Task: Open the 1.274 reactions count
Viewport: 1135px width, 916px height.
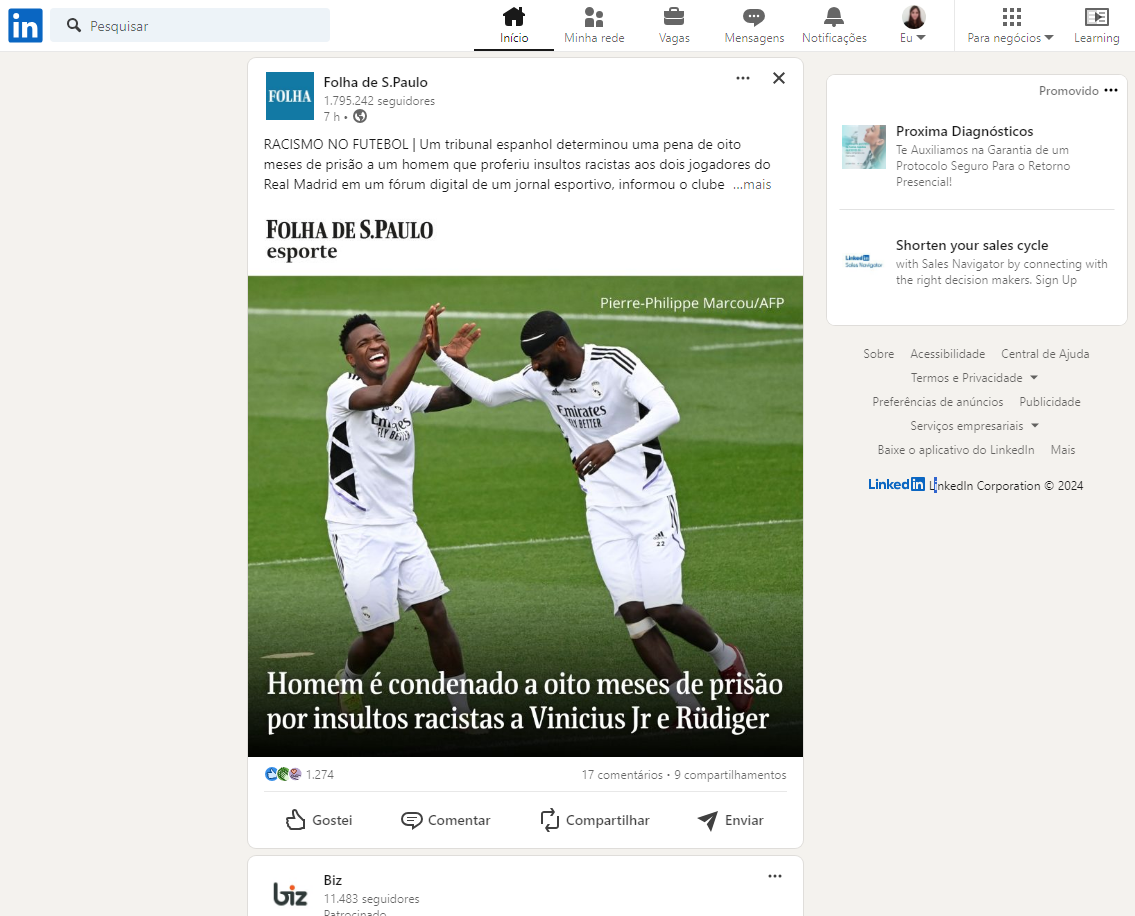Action: pos(320,774)
